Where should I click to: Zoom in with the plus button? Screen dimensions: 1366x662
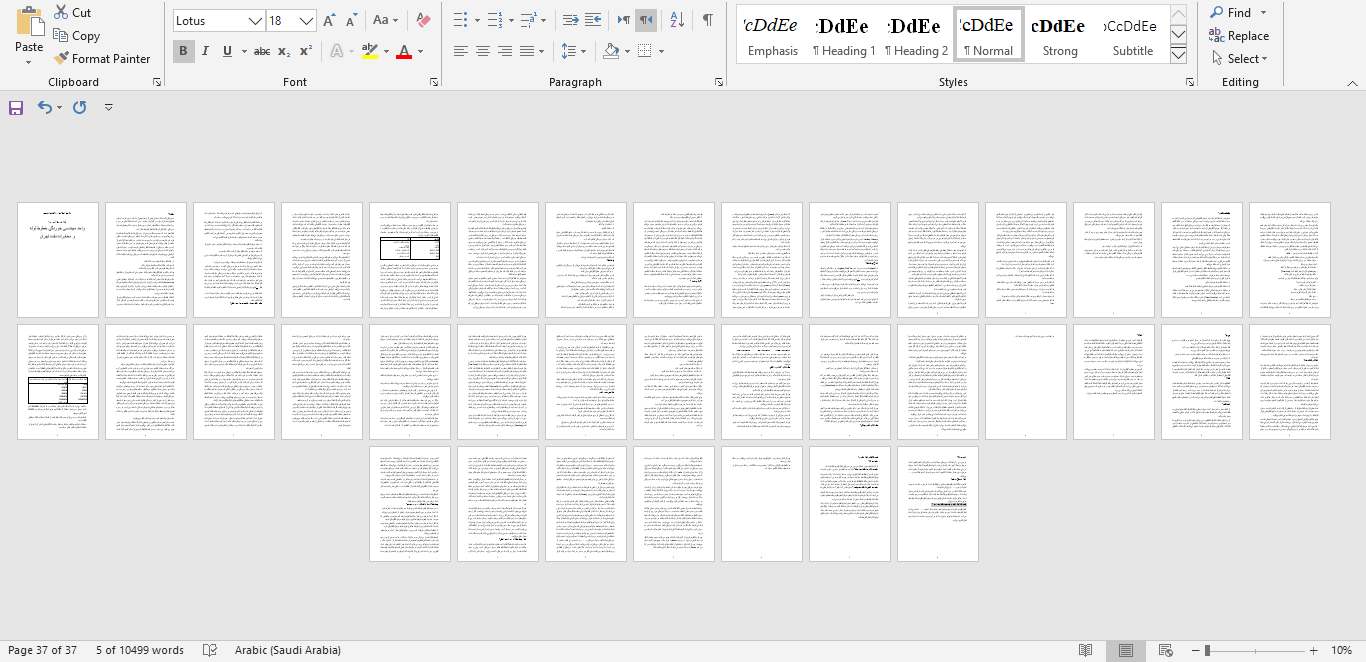tap(1313, 650)
